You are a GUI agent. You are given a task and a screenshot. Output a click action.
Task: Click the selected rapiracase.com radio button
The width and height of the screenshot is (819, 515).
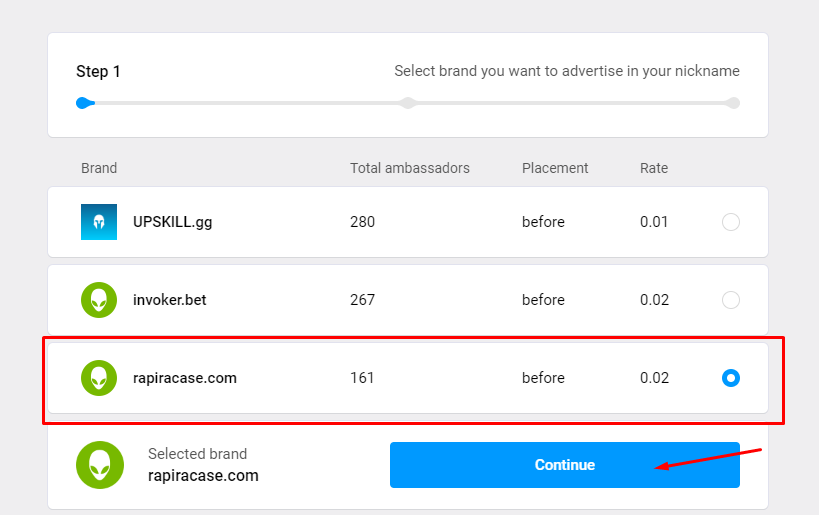[x=731, y=378]
